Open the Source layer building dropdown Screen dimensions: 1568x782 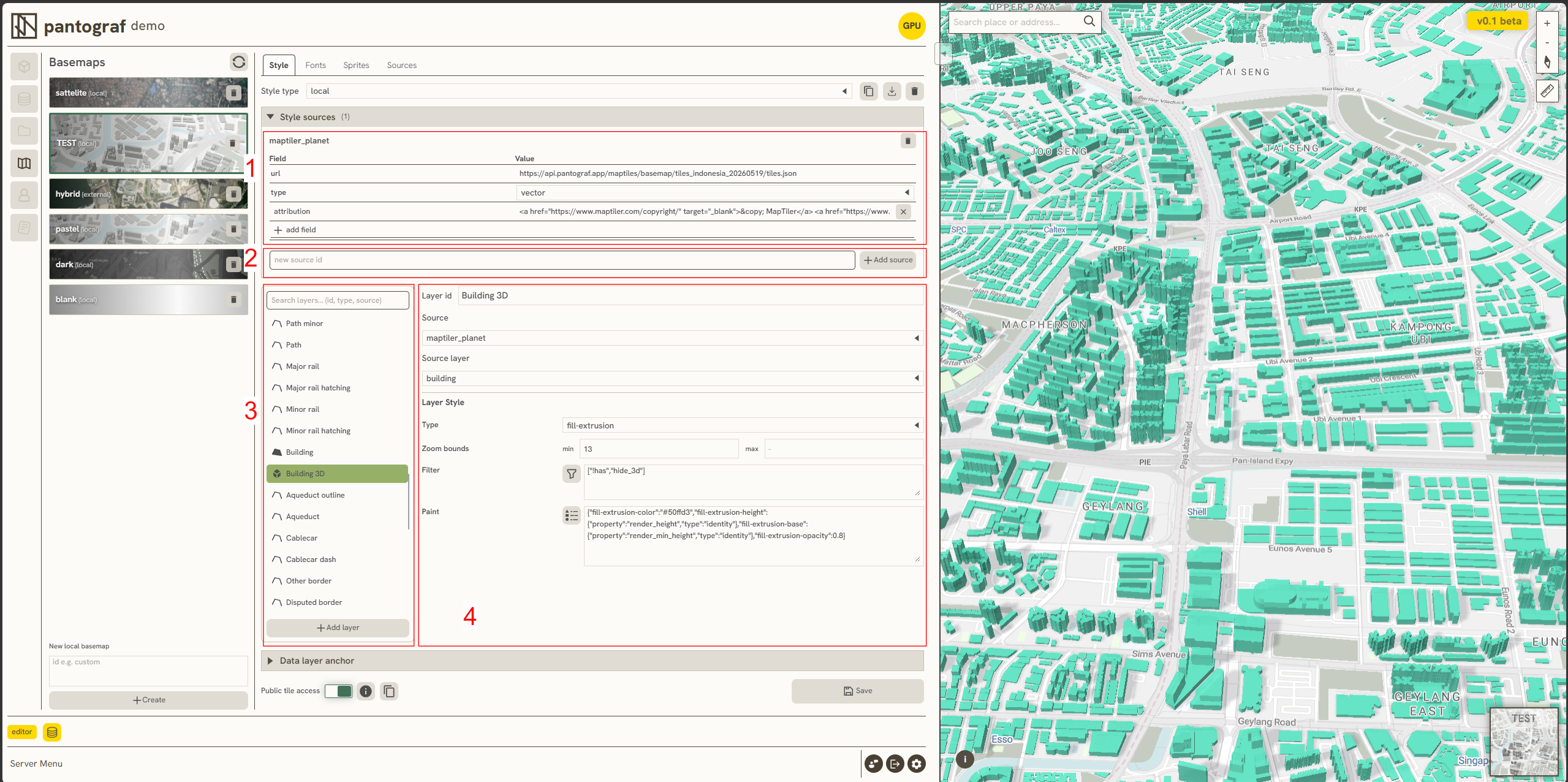[x=672, y=378]
